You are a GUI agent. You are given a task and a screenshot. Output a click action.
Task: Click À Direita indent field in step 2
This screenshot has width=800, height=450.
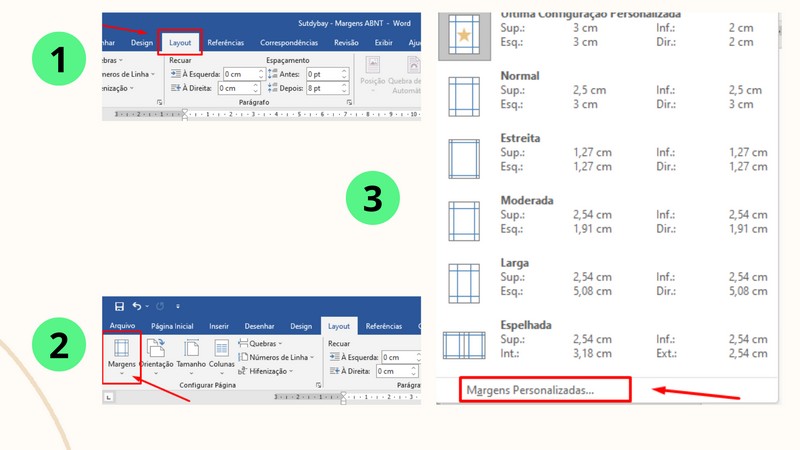point(396,371)
